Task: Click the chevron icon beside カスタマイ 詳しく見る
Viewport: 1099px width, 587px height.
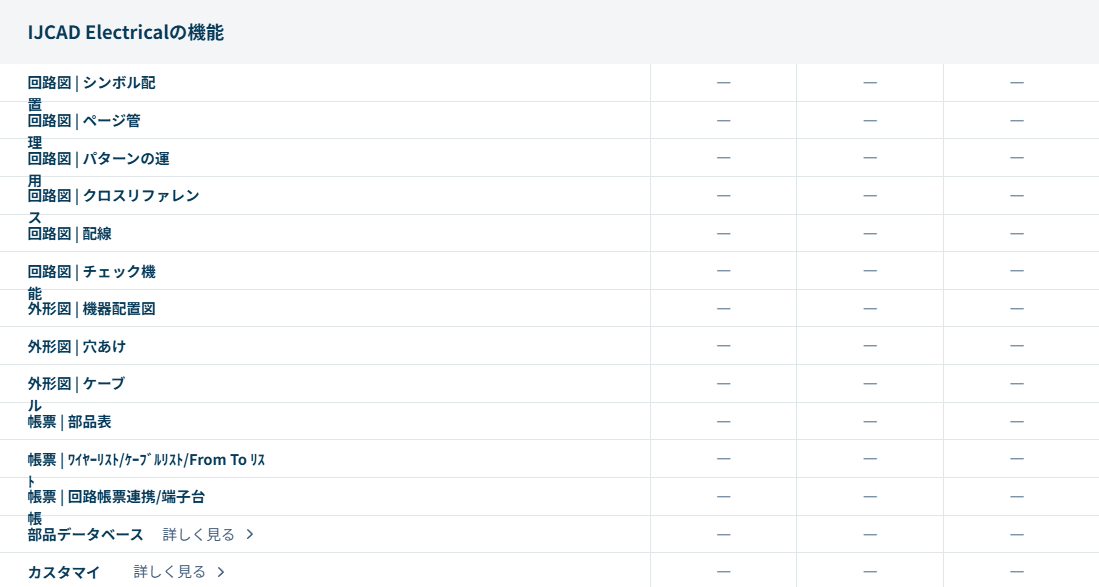Action: pyautogui.click(x=221, y=572)
